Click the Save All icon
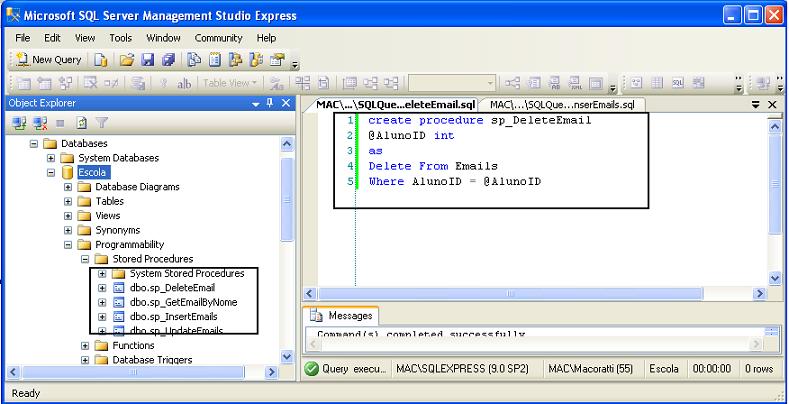Screen dimensions: 789x404 point(168,60)
